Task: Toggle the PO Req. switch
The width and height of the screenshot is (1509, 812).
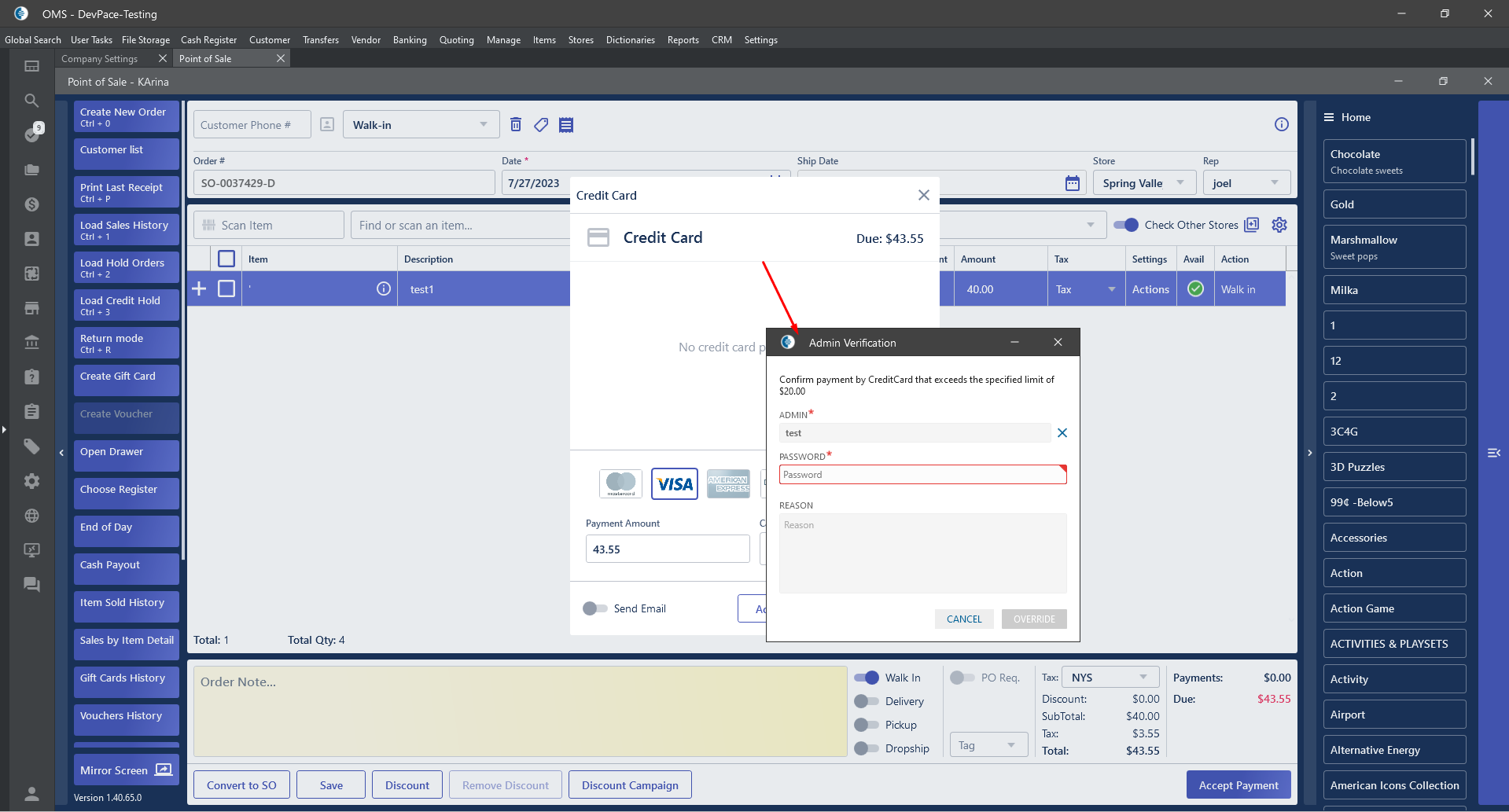Action: pyautogui.click(x=962, y=678)
